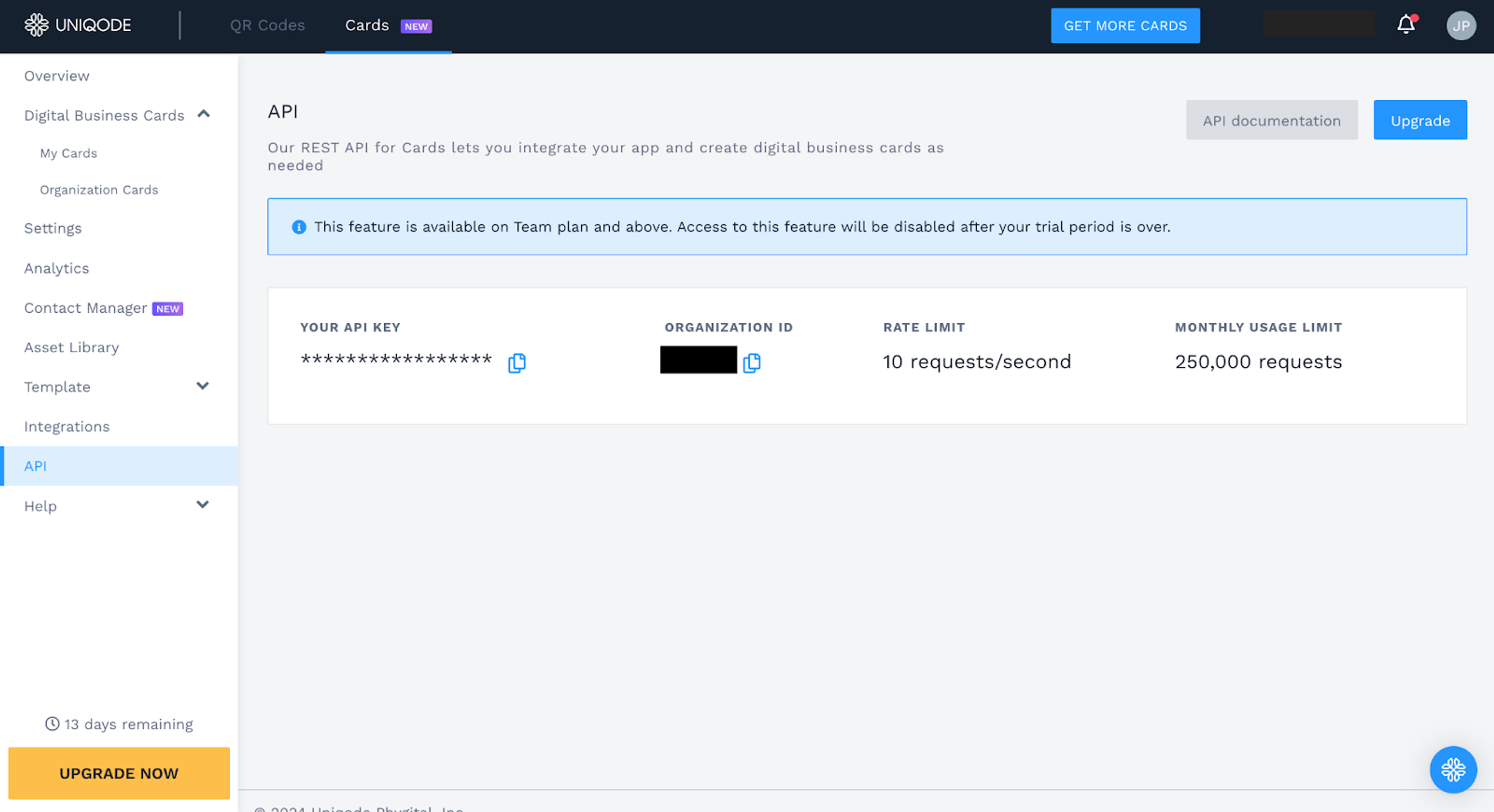Click the clock icon beside days remaining
This screenshot has height=812, width=1494.
(x=52, y=723)
